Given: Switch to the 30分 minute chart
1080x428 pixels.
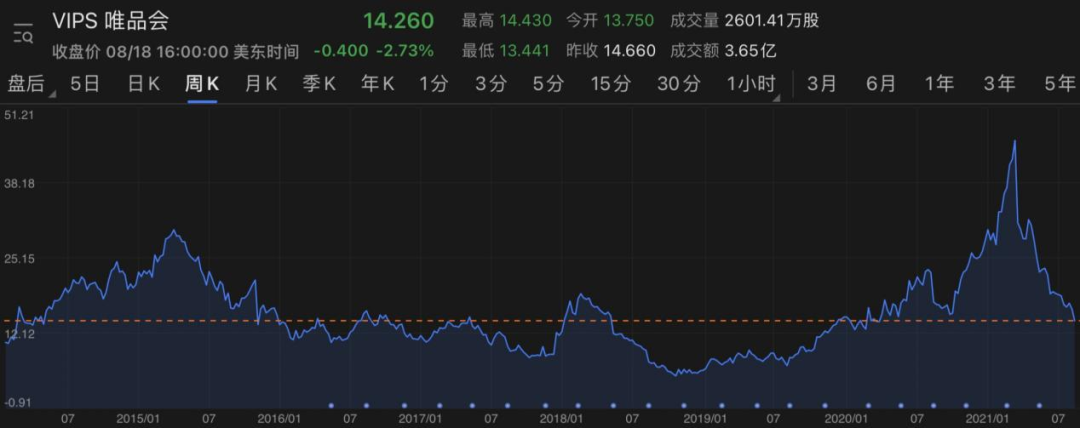Looking at the screenshot, I should click(678, 84).
